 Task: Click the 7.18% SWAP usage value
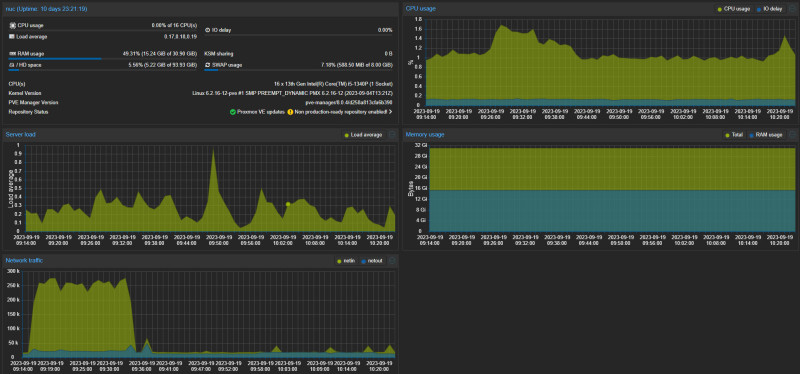tap(357, 65)
